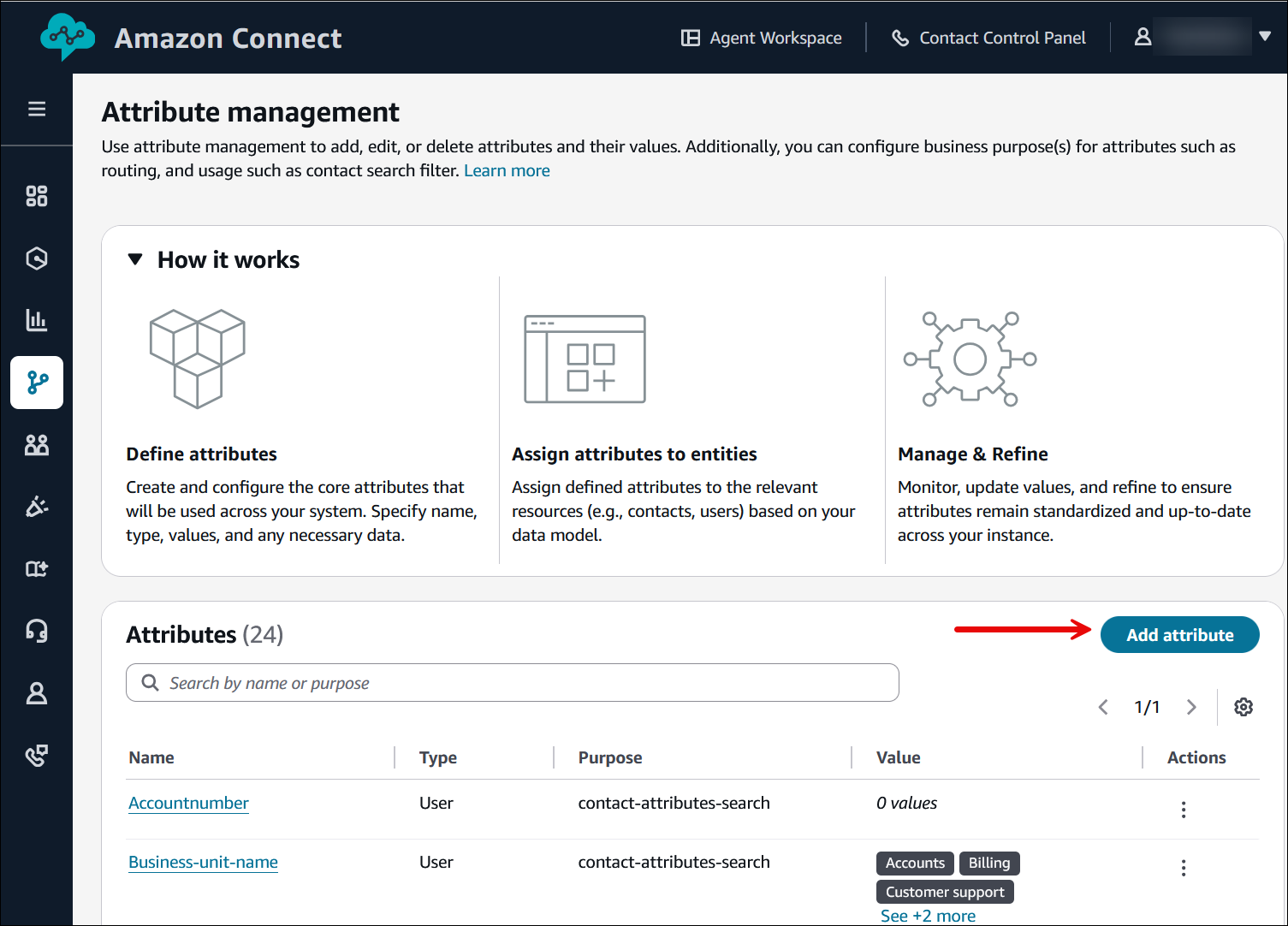
Task: Open the megaphone campaigns icon
Action: click(x=36, y=506)
